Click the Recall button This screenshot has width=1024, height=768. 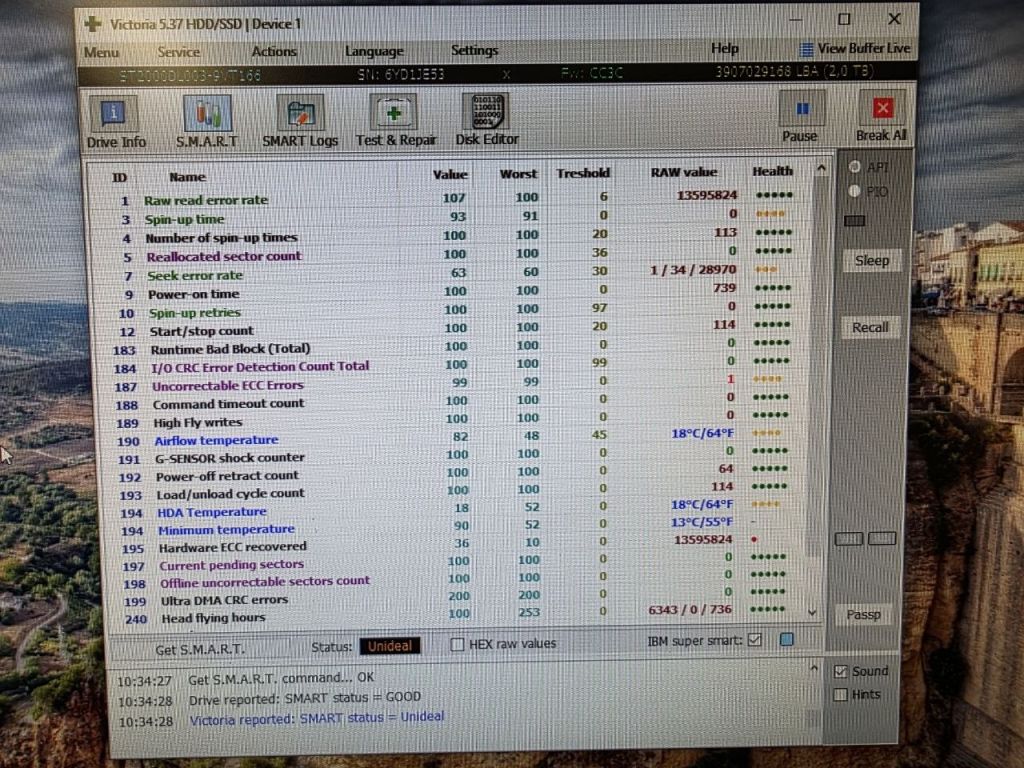point(871,327)
